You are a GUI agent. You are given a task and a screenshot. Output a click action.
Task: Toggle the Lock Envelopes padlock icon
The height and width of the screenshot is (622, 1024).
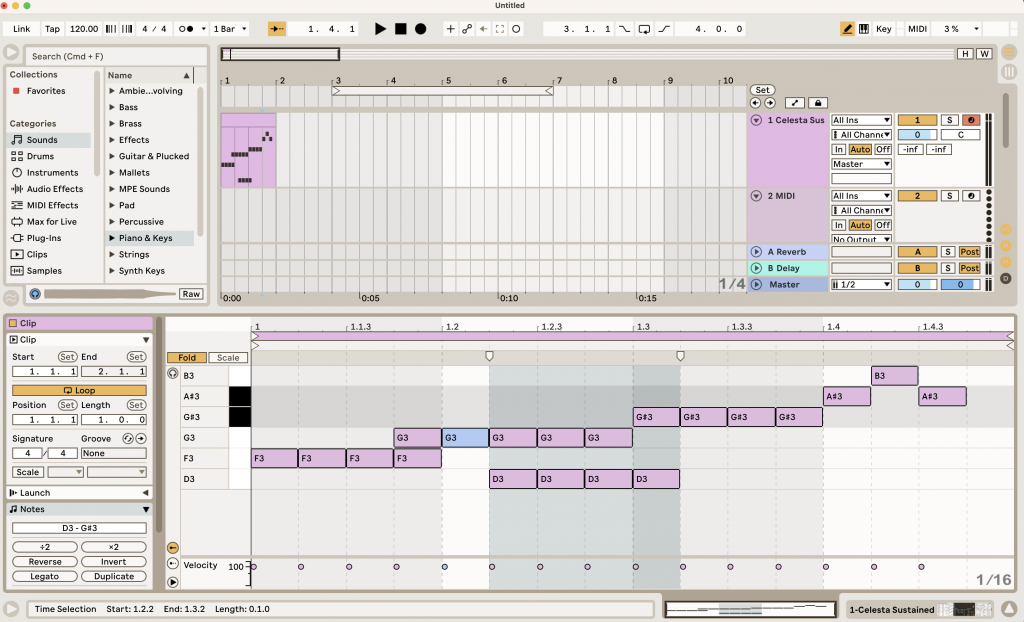[818, 103]
